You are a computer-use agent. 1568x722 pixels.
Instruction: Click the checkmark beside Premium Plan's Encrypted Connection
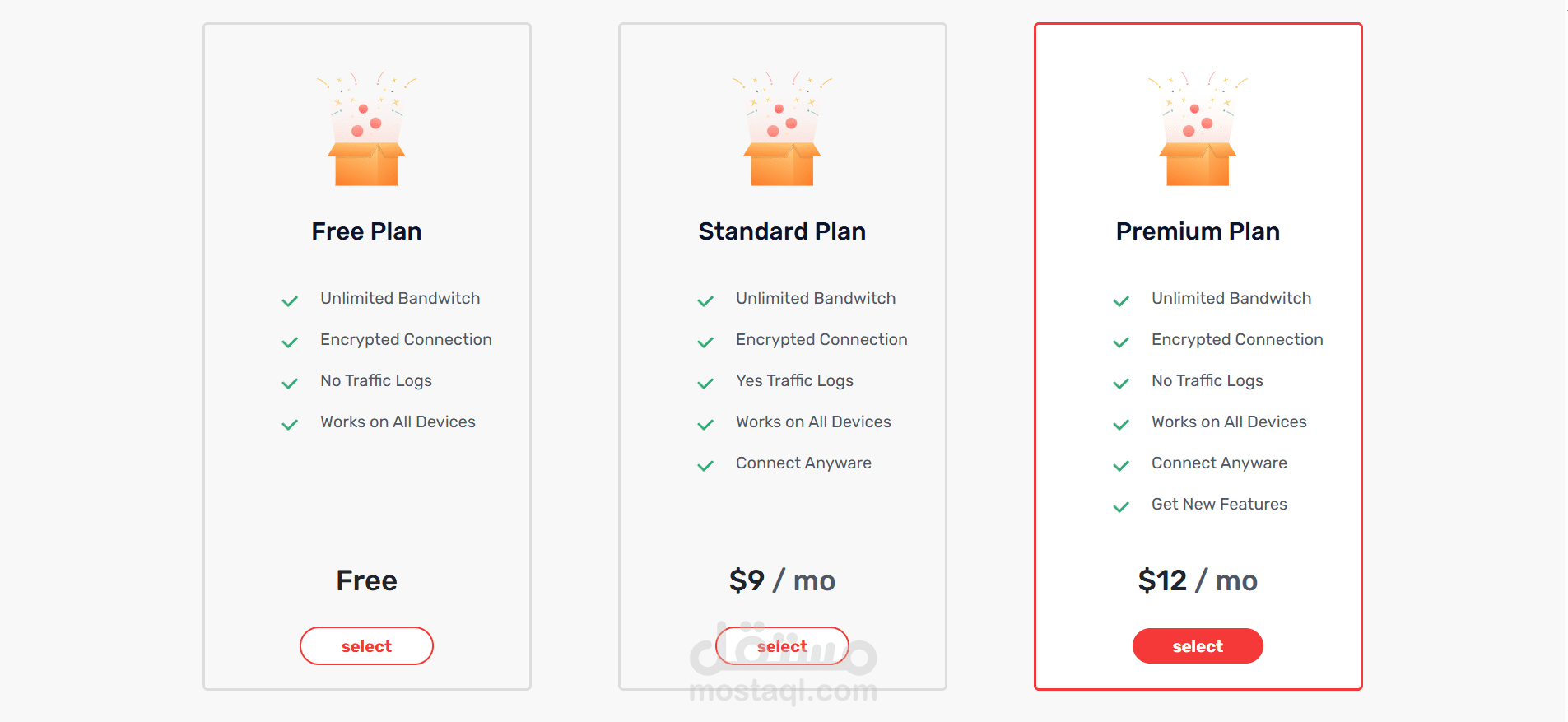pos(1121,342)
